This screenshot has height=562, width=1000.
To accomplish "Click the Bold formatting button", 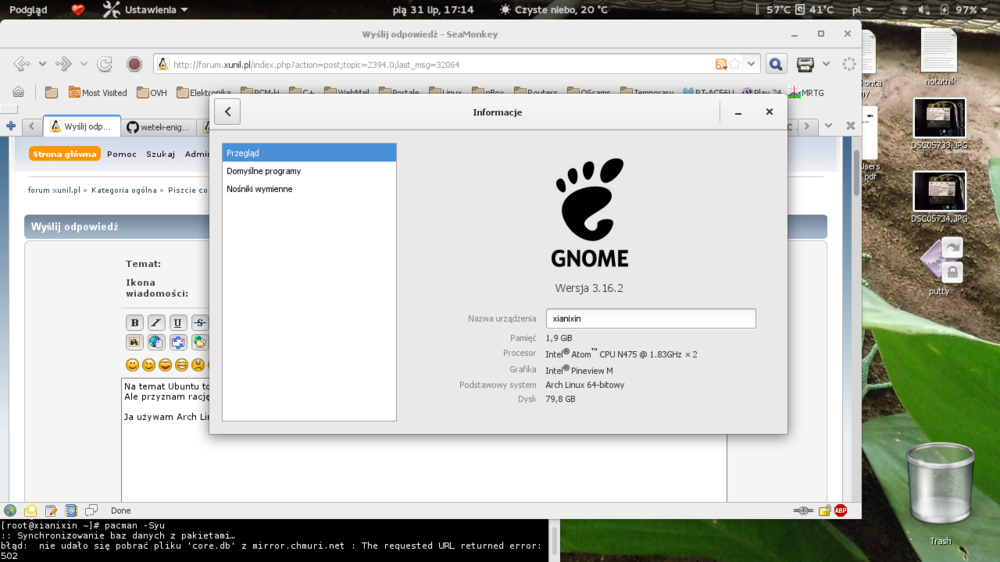I will [x=135, y=322].
